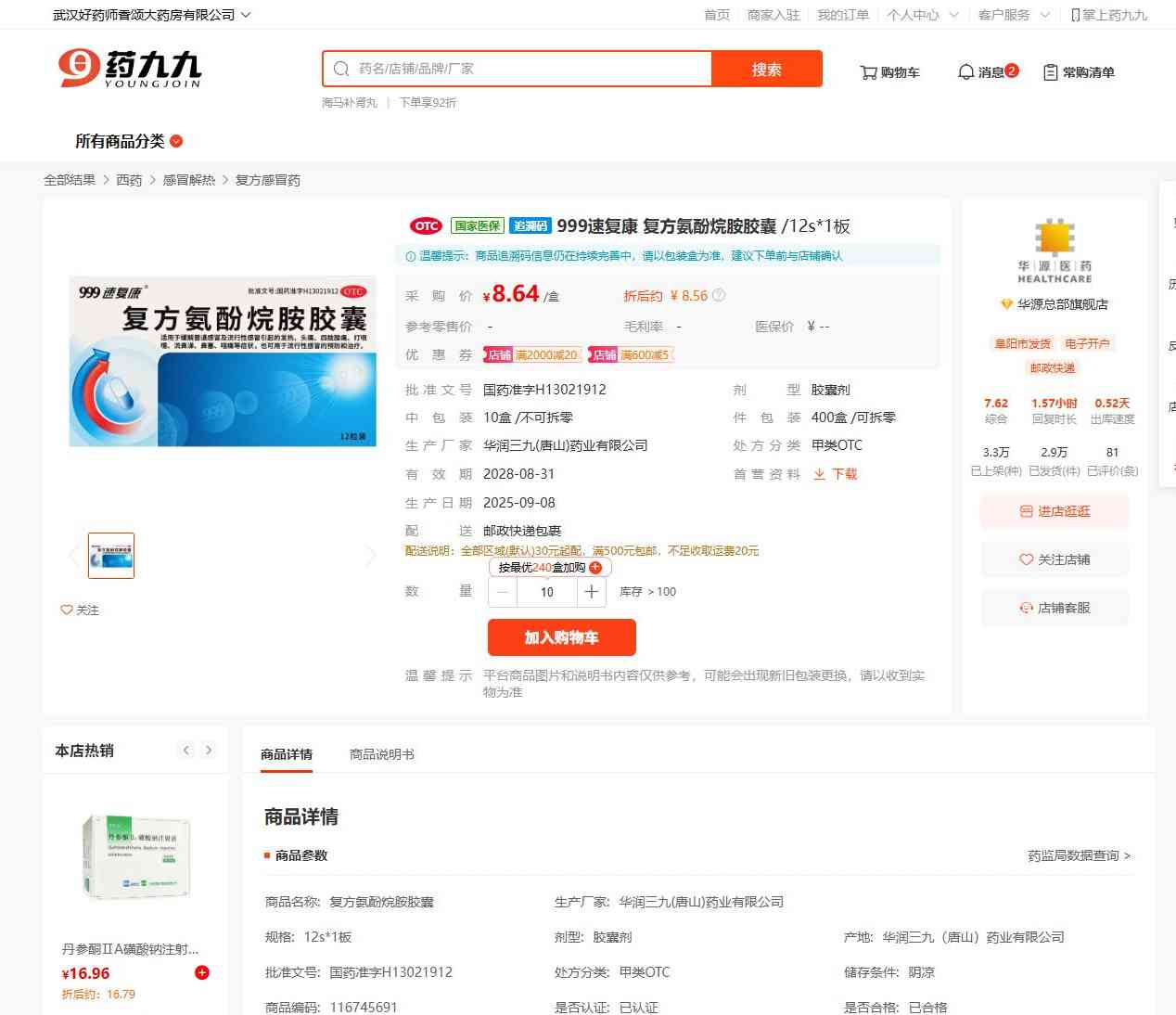Screen dimensions: 1176x1015
Task: Open the message notifications bell
Action: [x=965, y=72]
